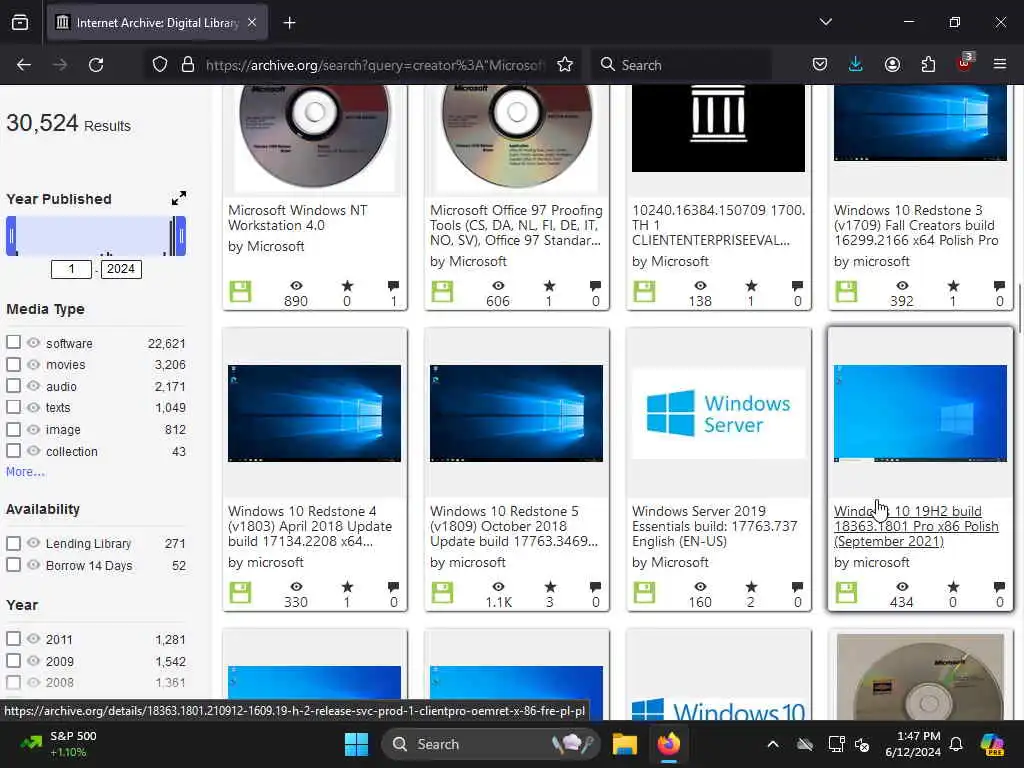Viewport: 1024px width, 768px height.
Task: Open the Windows Server logo thumbnail
Action: tap(718, 413)
